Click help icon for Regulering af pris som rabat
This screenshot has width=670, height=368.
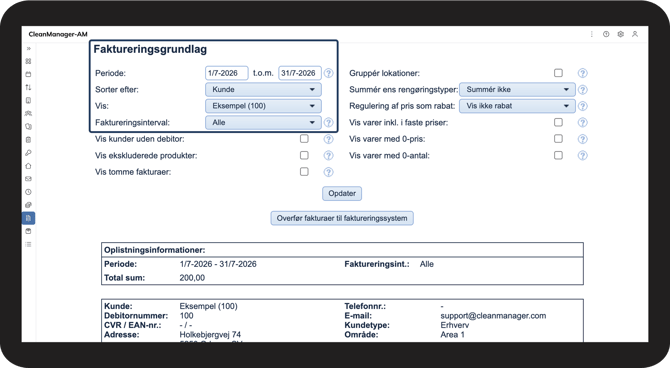pyautogui.click(x=582, y=106)
